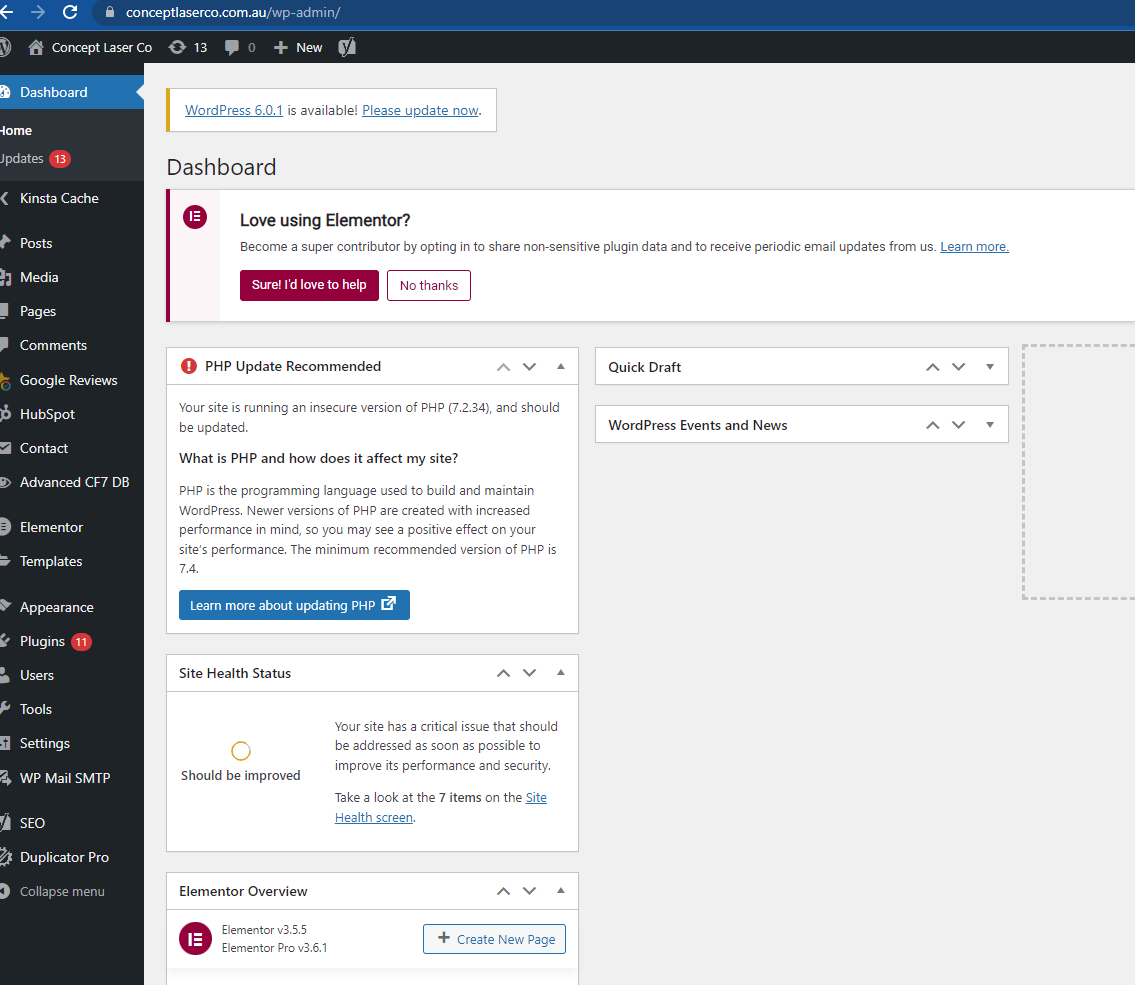Click the WordPress 6.0.1 link
Image resolution: width=1135 pixels, height=985 pixels.
coord(234,110)
